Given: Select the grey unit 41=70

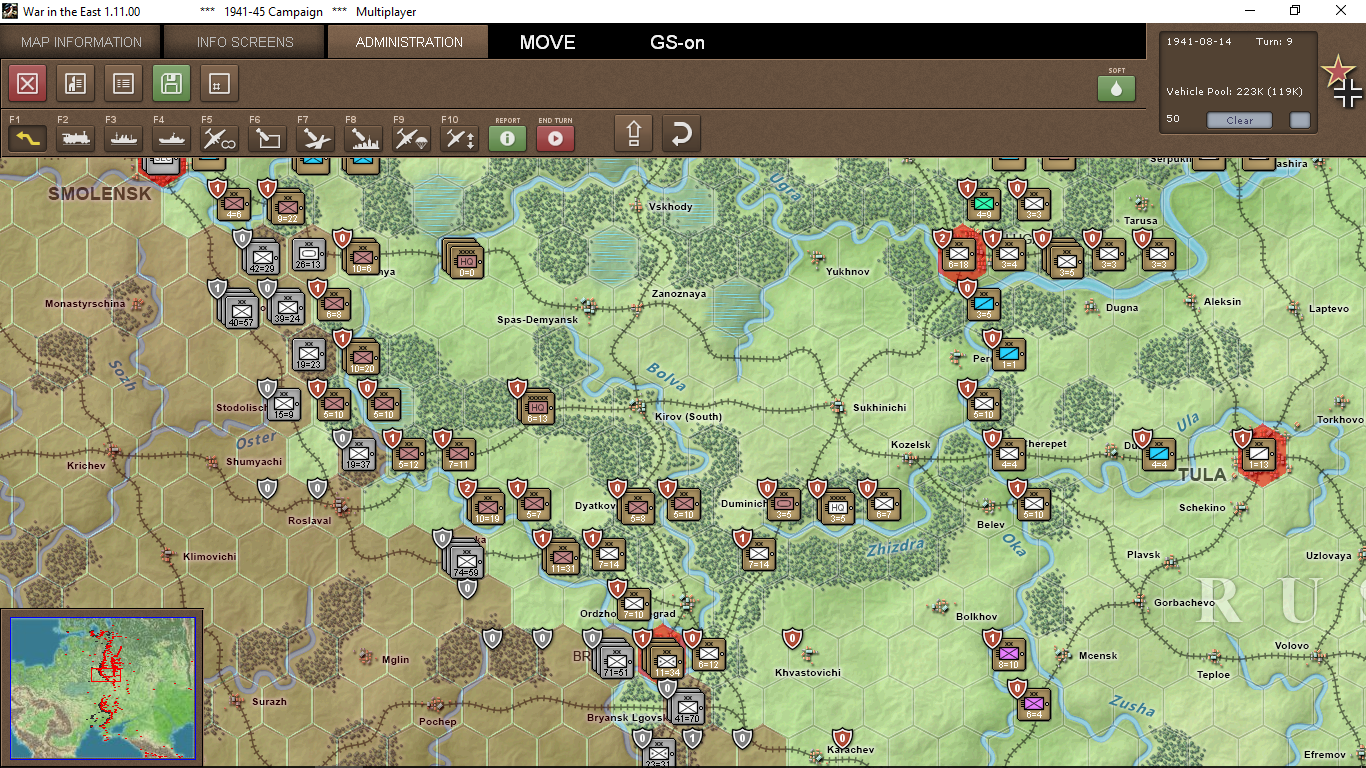Looking at the screenshot, I should point(687,707).
